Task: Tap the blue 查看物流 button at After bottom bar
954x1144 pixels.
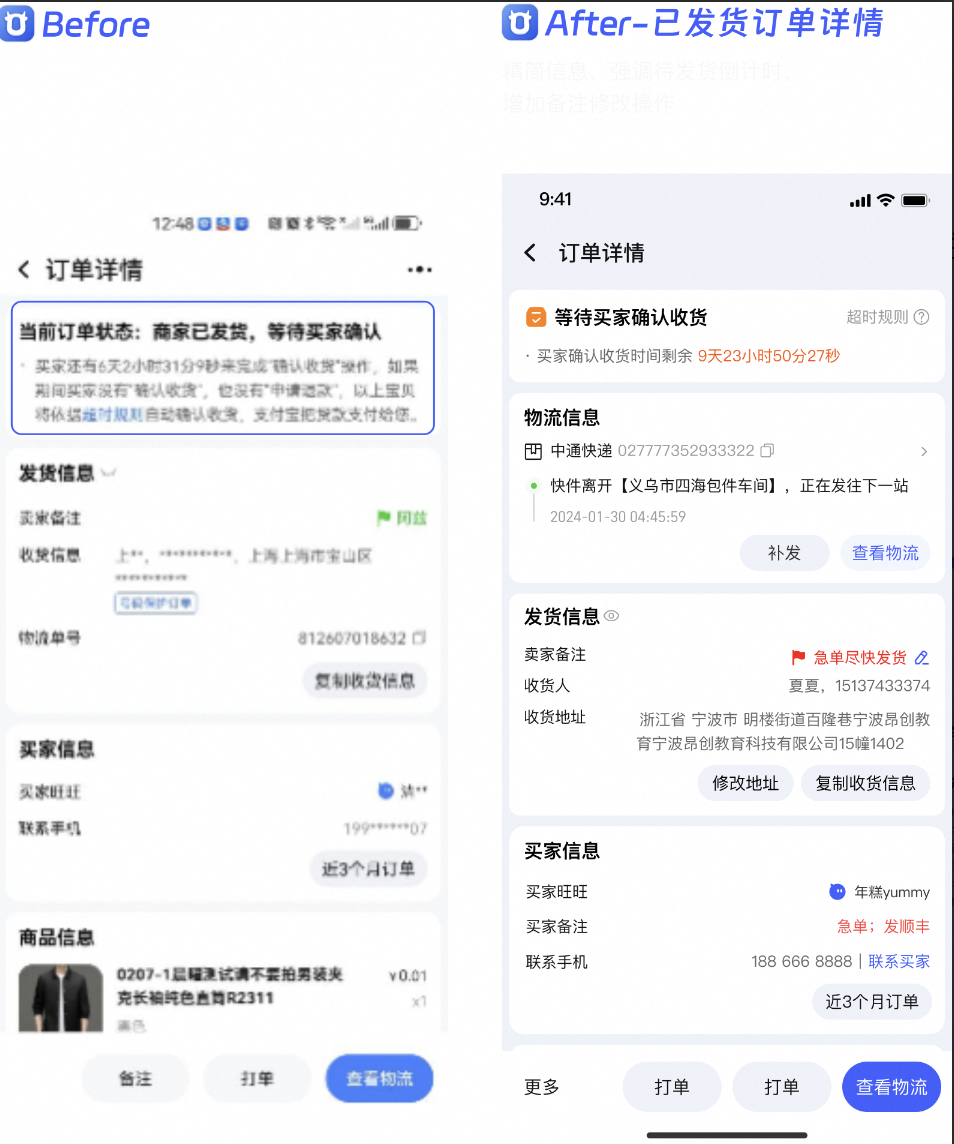Action: (891, 1087)
